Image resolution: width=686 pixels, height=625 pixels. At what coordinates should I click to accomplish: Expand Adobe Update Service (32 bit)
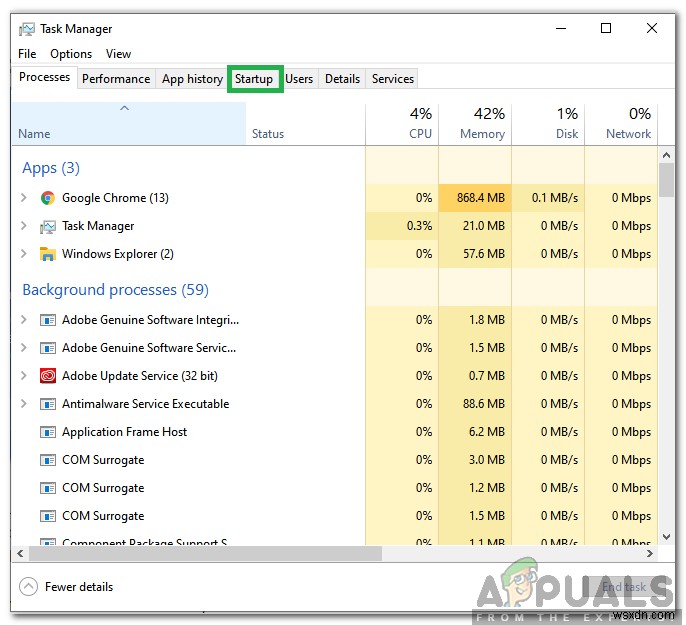24,376
